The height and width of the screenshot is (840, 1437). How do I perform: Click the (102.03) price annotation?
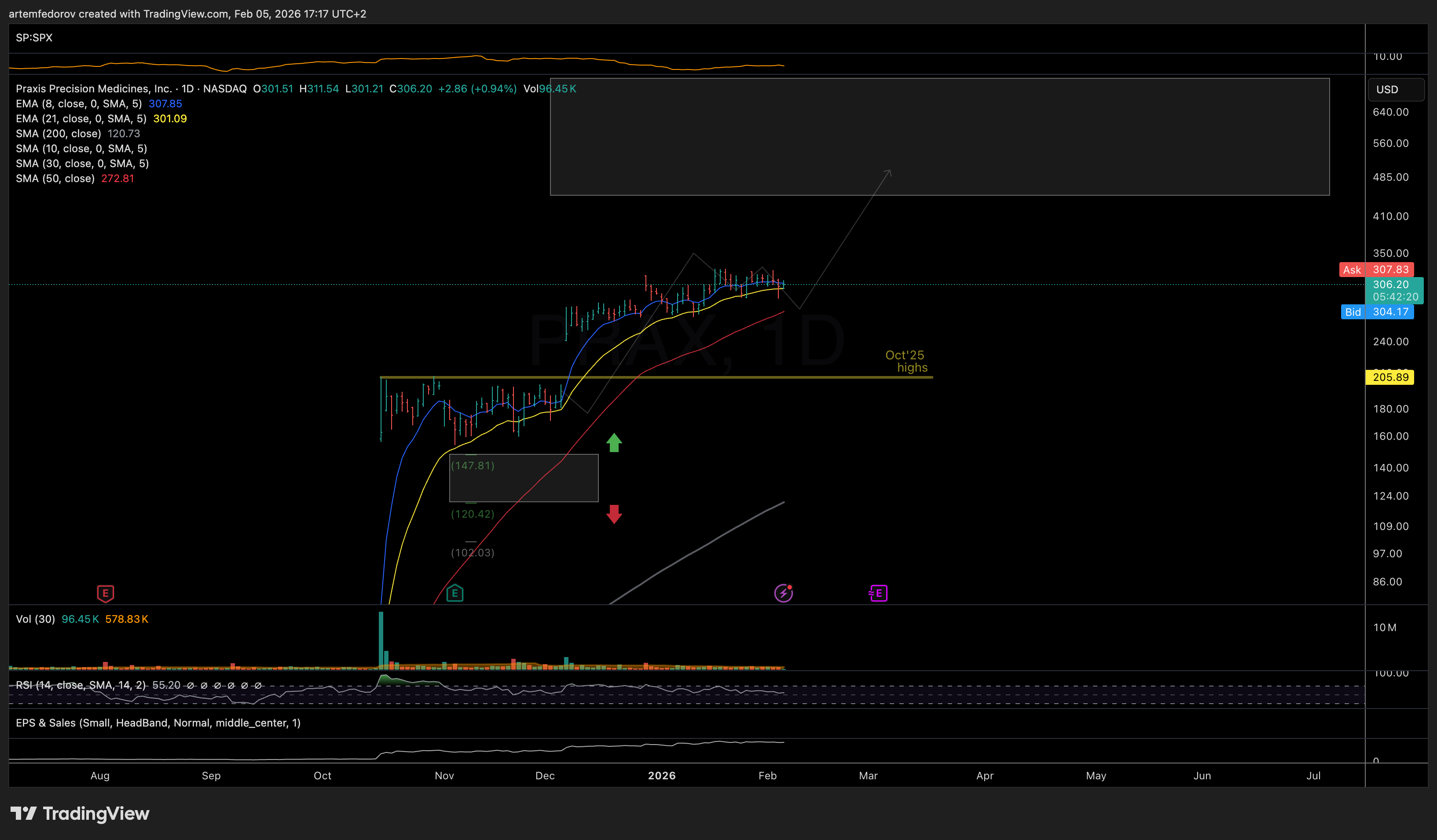click(473, 553)
